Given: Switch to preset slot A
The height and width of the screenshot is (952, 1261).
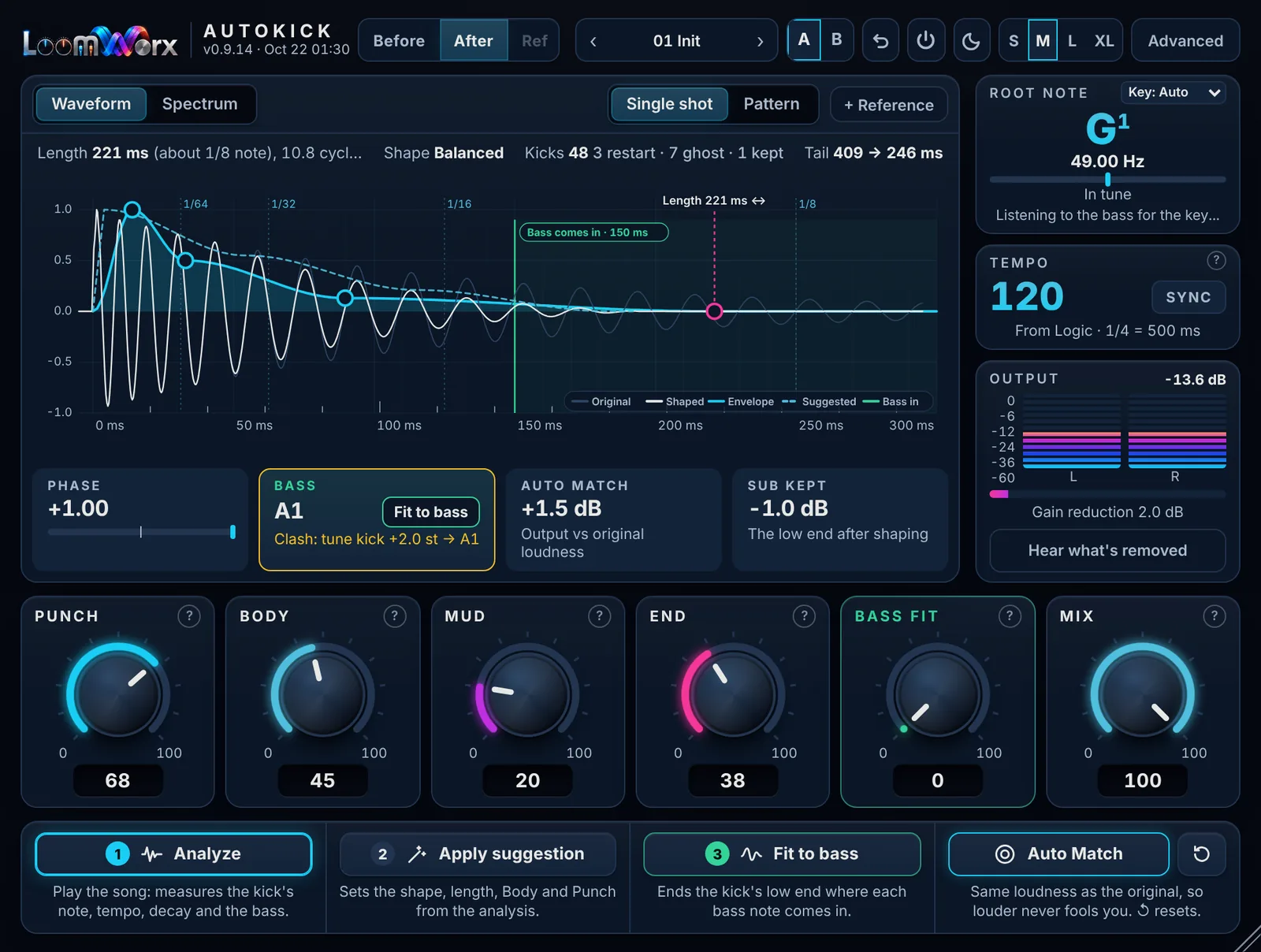Looking at the screenshot, I should click(x=804, y=40).
